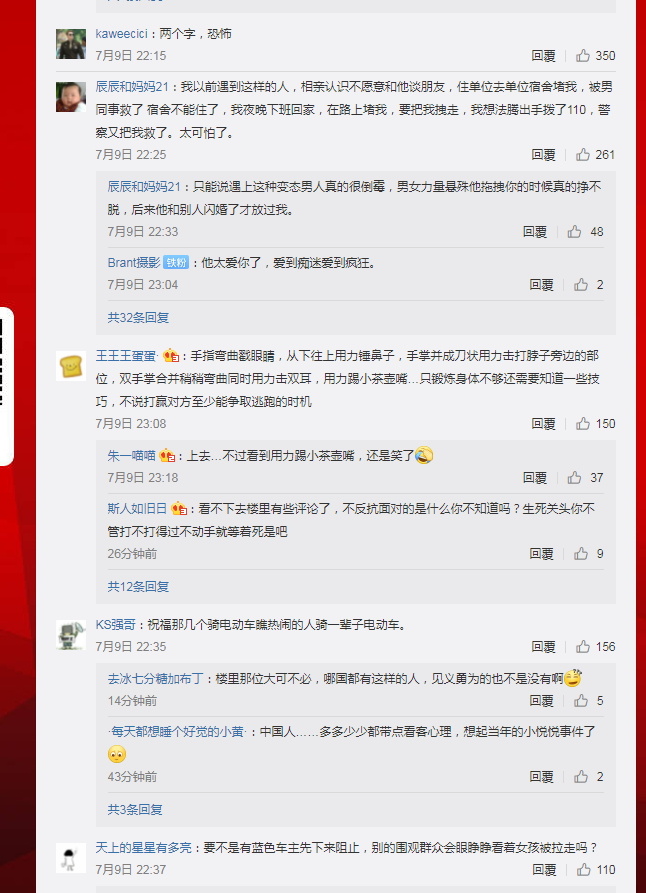
Task: Thumbs-up 王王王蛋蛋's comment with 150 likes
Action: pyautogui.click(x=582, y=423)
